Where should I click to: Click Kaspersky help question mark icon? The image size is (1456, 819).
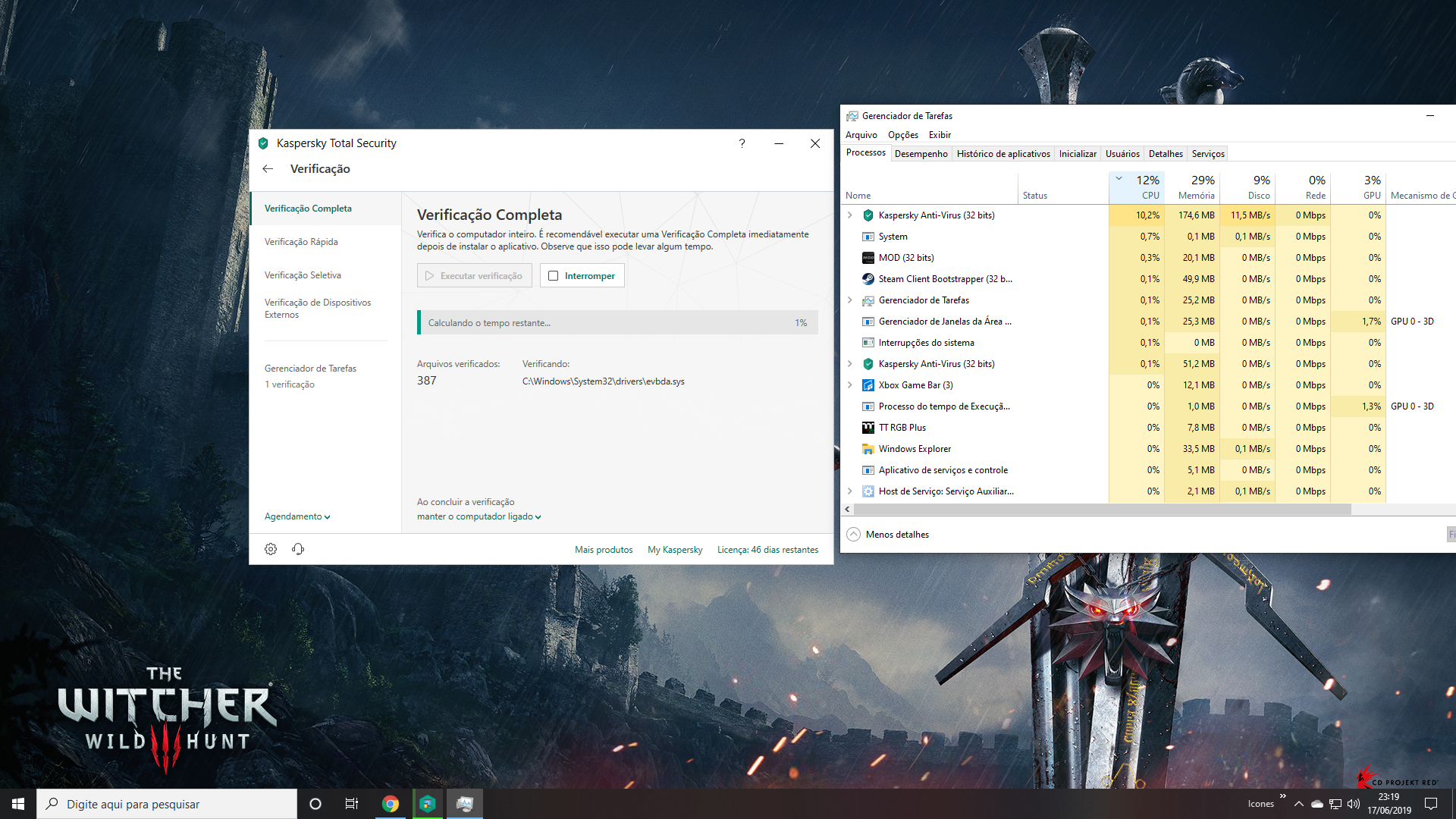[x=742, y=143]
